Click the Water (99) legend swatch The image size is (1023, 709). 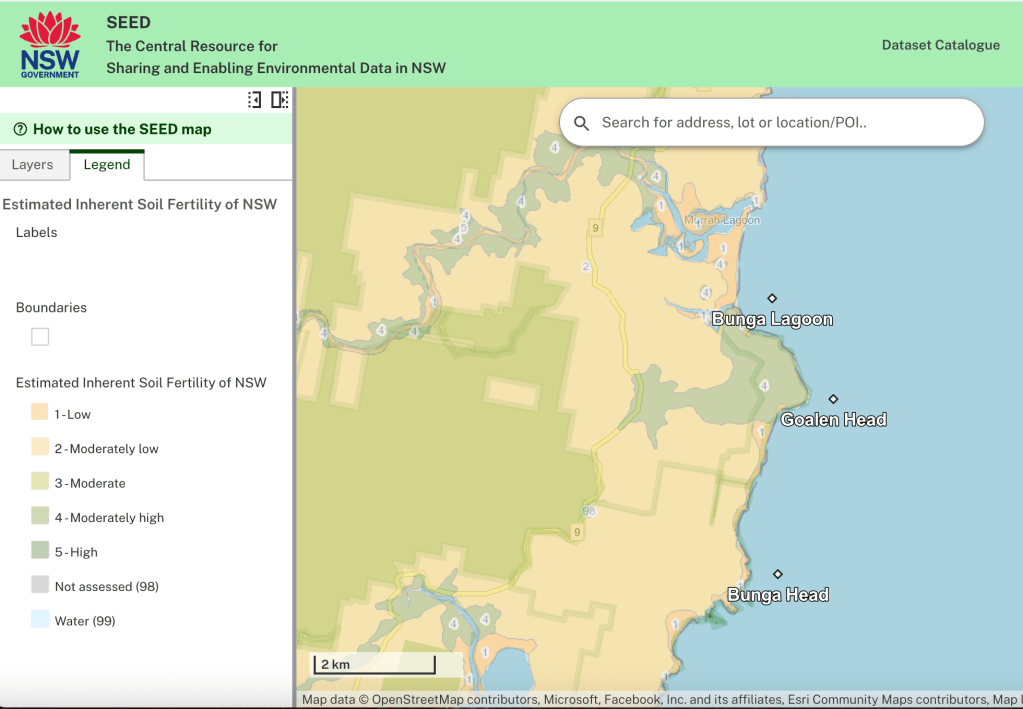(40, 619)
